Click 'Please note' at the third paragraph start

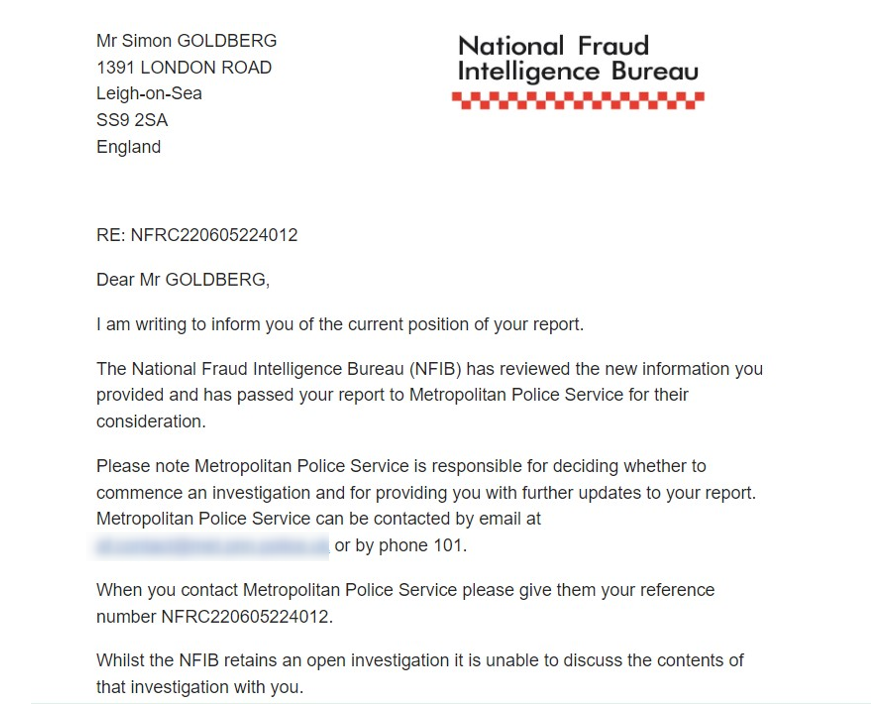pyautogui.click(x=142, y=466)
